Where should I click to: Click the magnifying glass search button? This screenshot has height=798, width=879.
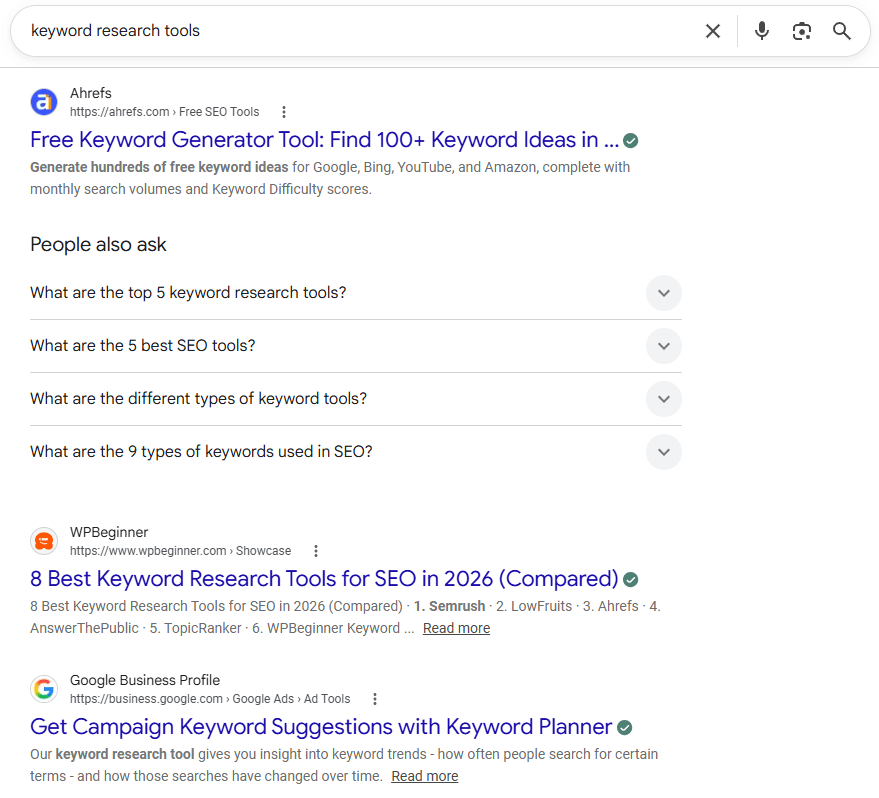tap(841, 31)
